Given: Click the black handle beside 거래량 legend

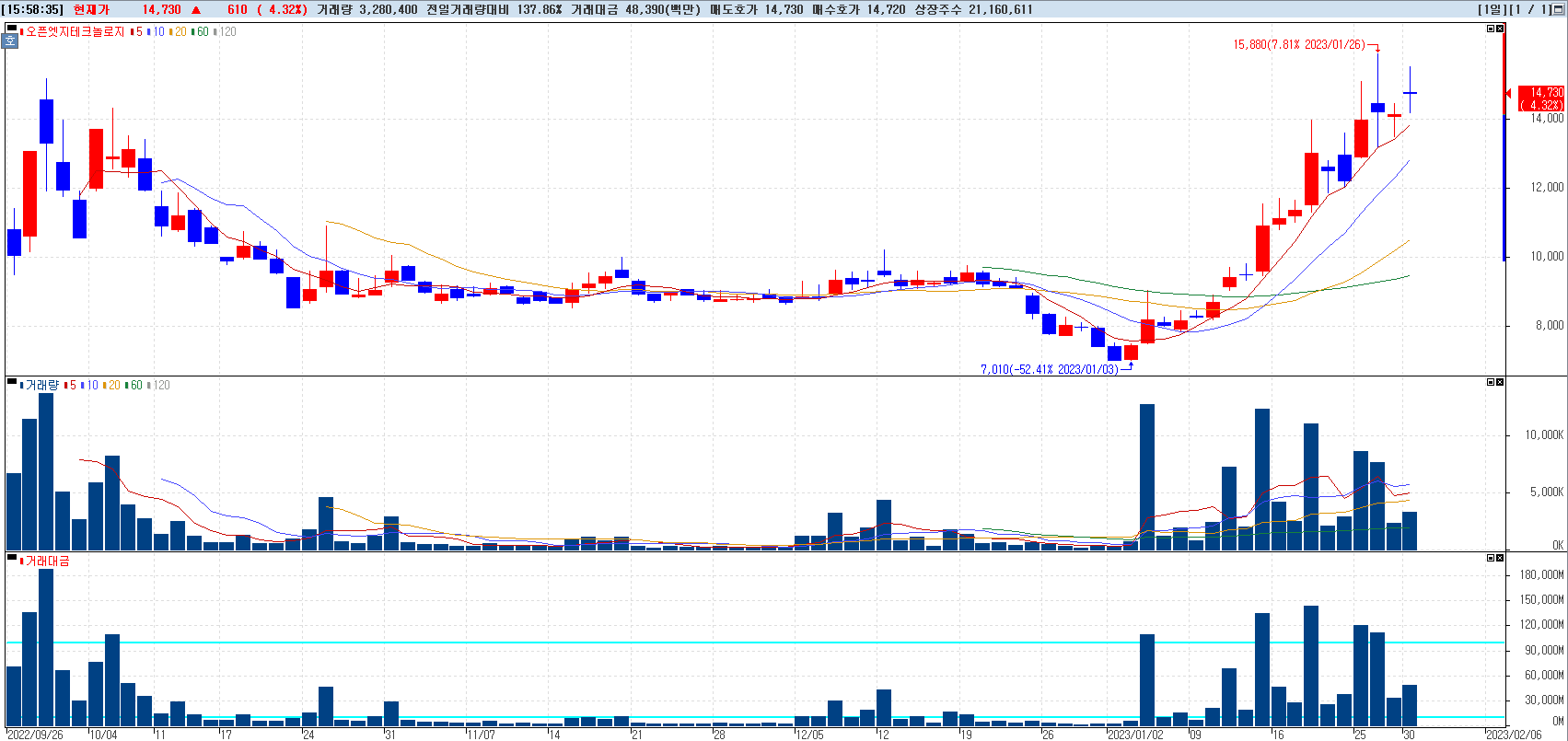Looking at the screenshot, I should tap(11, 381).
